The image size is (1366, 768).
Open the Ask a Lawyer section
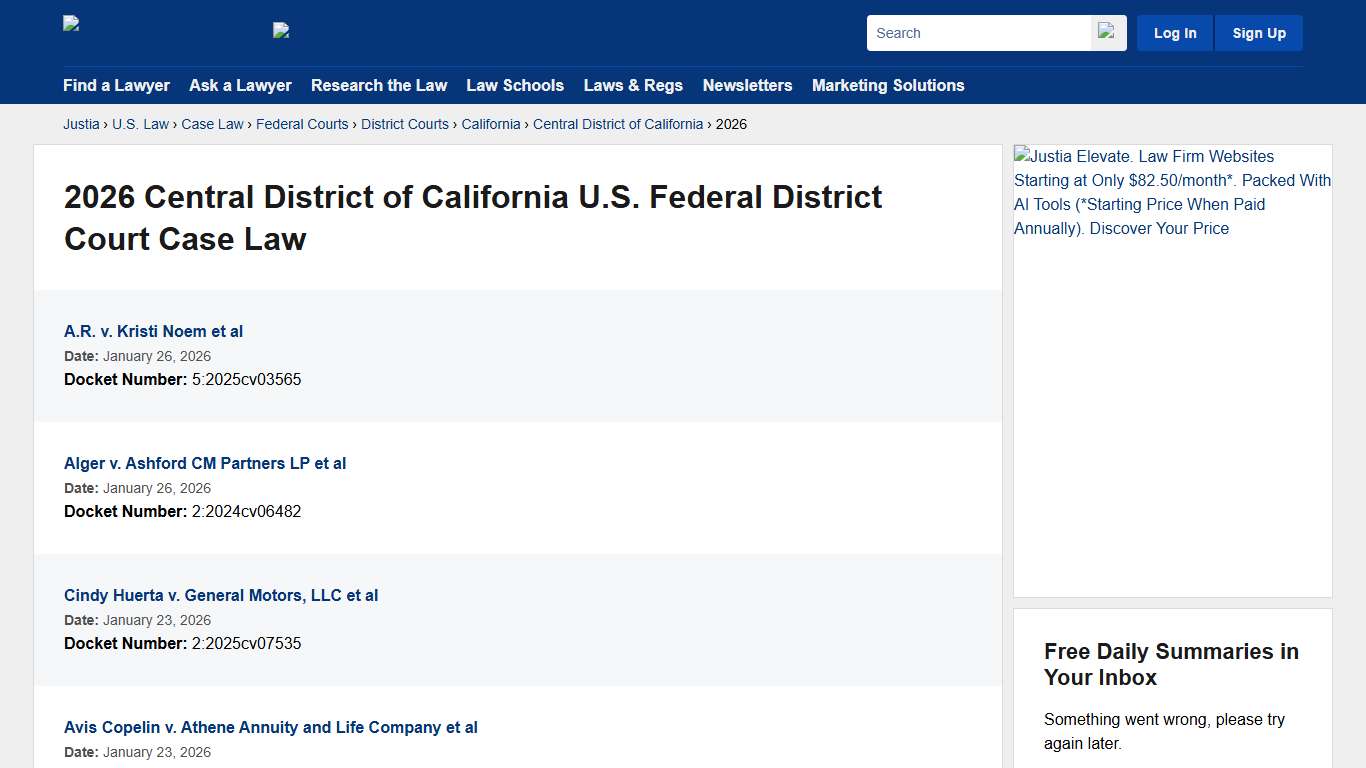[240, 86]
